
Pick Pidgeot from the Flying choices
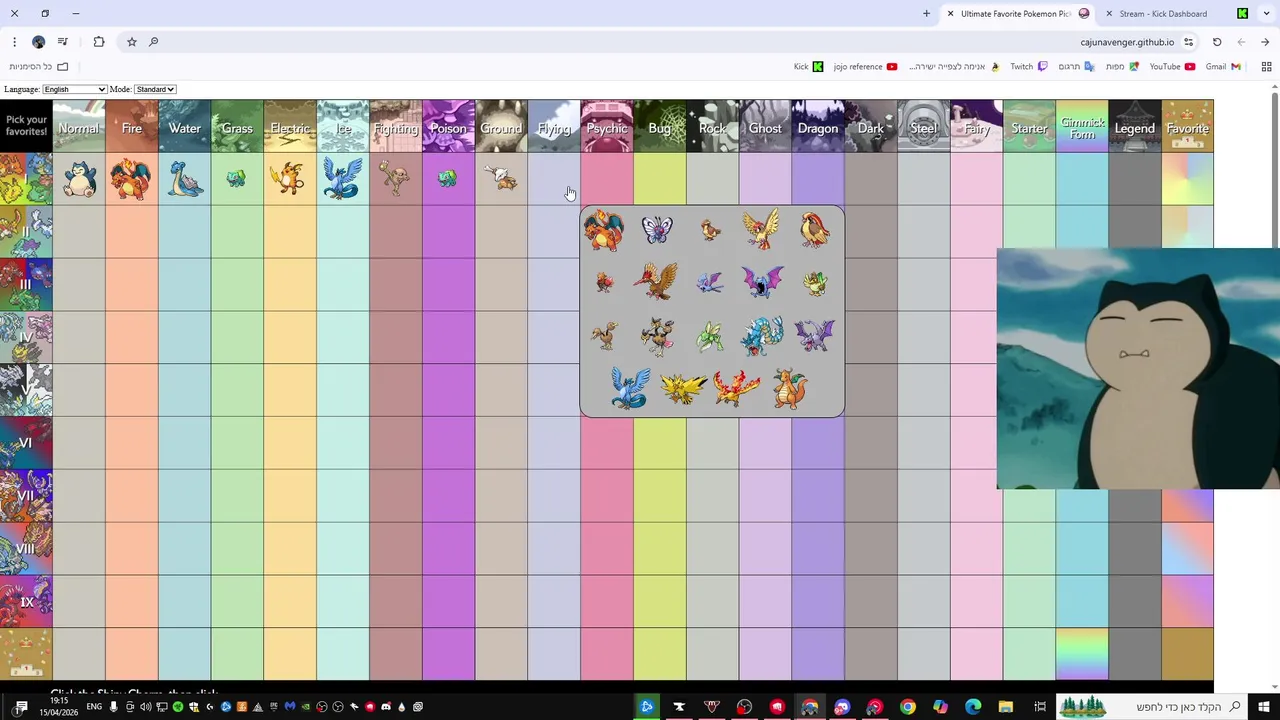pos(815,229)
